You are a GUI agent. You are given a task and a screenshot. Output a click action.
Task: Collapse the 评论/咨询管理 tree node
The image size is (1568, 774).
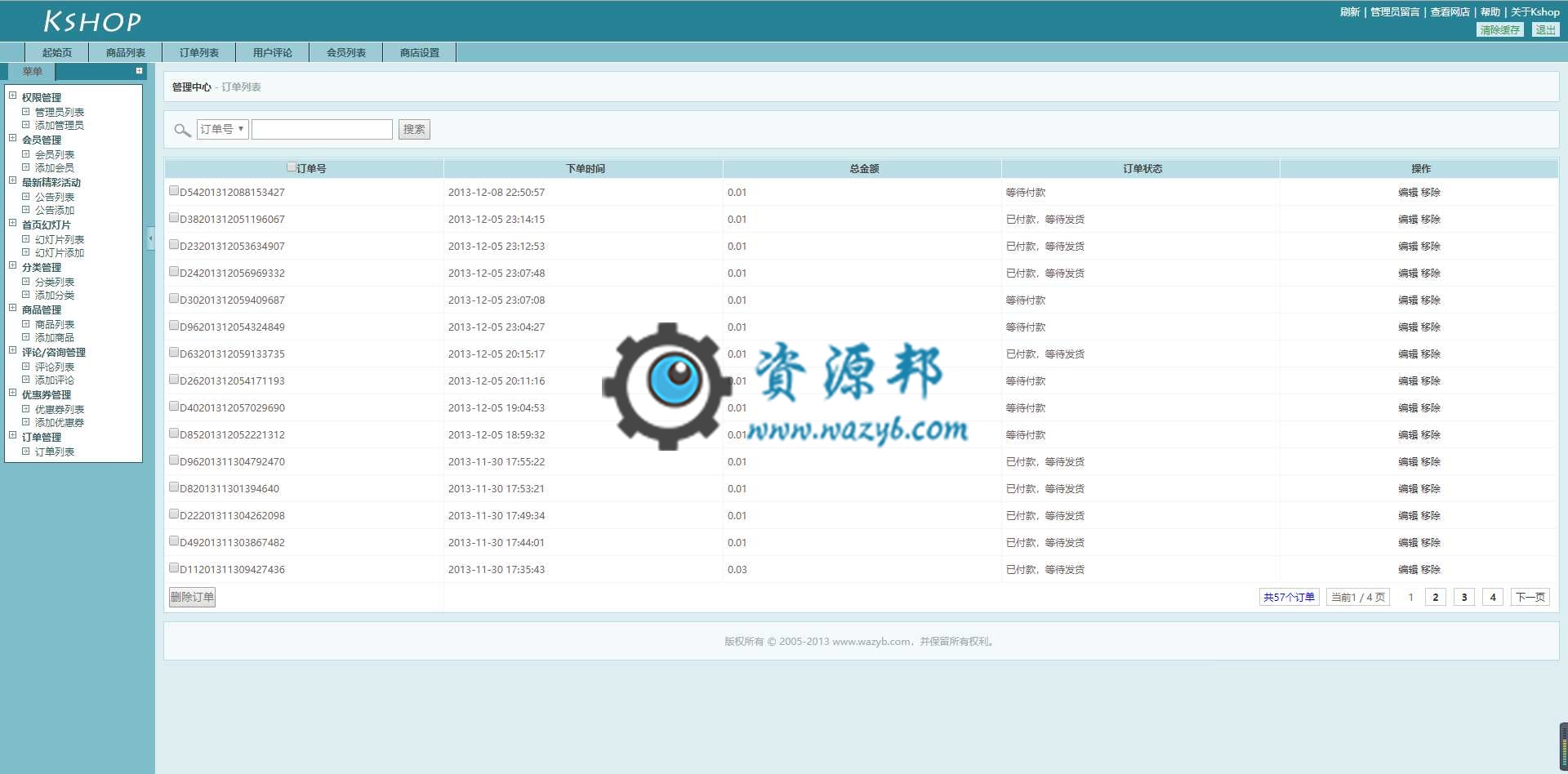(12, 350)
